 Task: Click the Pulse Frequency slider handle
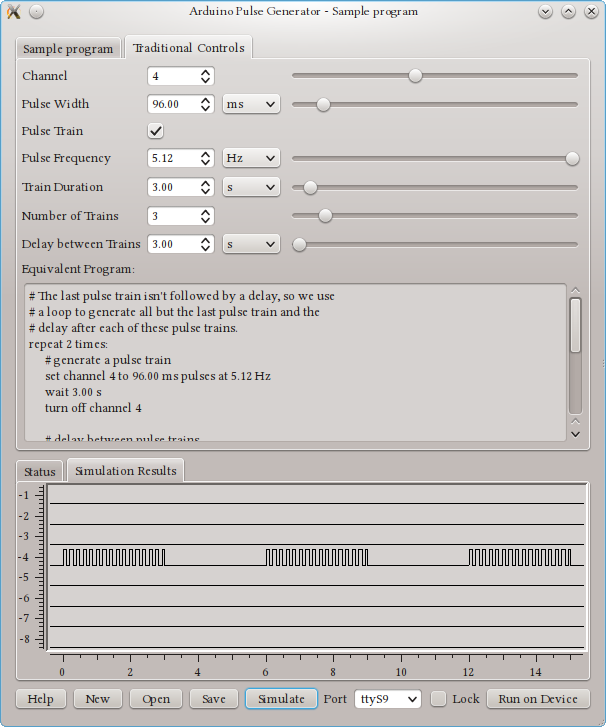click(573, 158)
